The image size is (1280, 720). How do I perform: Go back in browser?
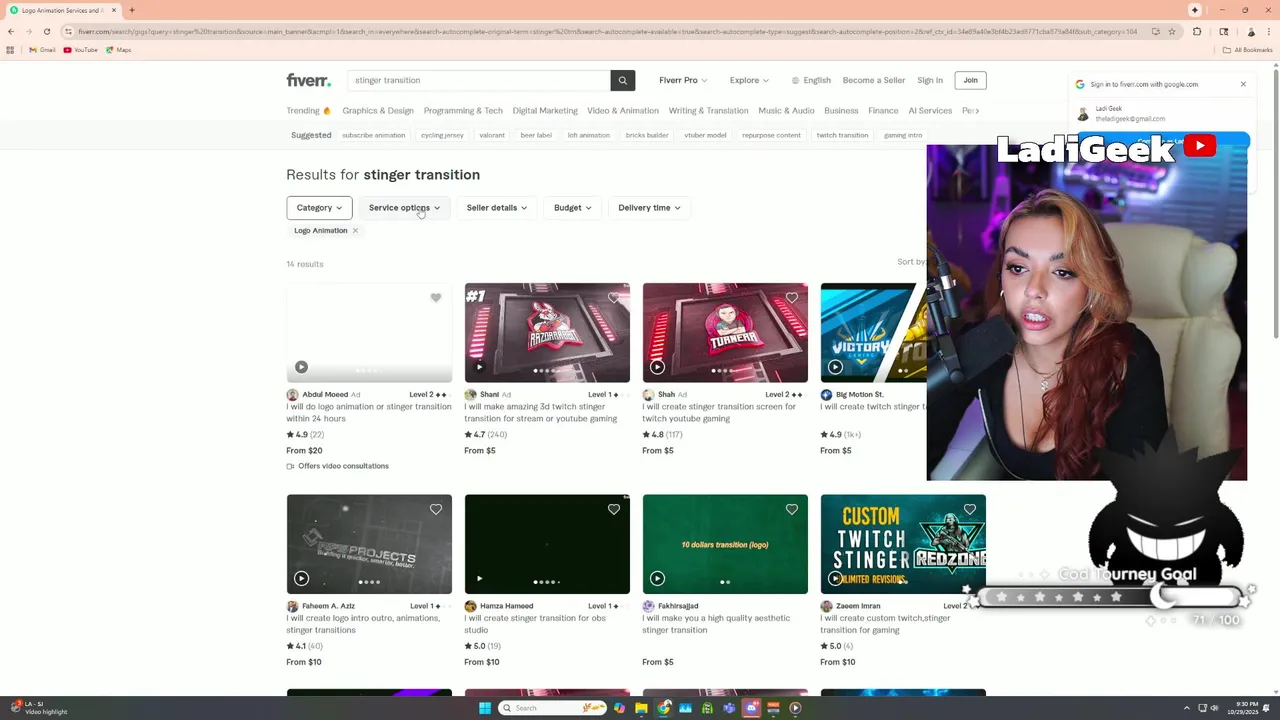click(10, 32)
